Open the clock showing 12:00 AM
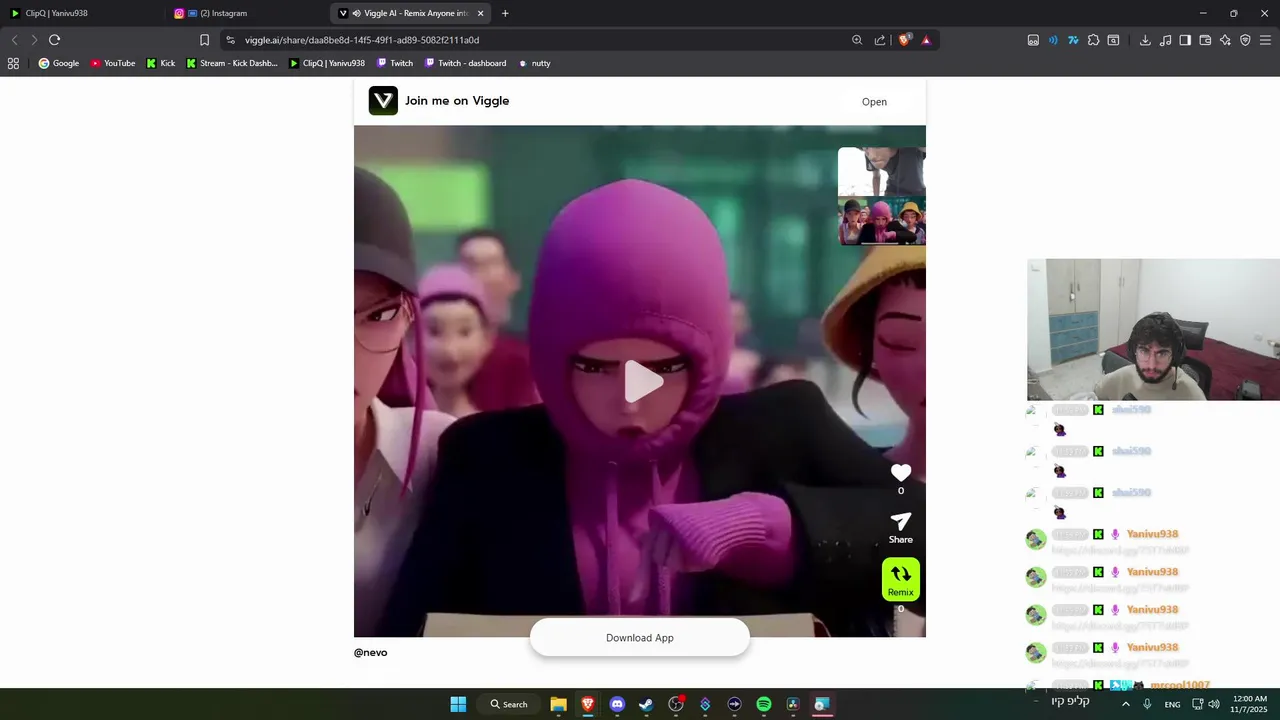Viewport: 1280px width, 720px height. tap(1249, 704)
